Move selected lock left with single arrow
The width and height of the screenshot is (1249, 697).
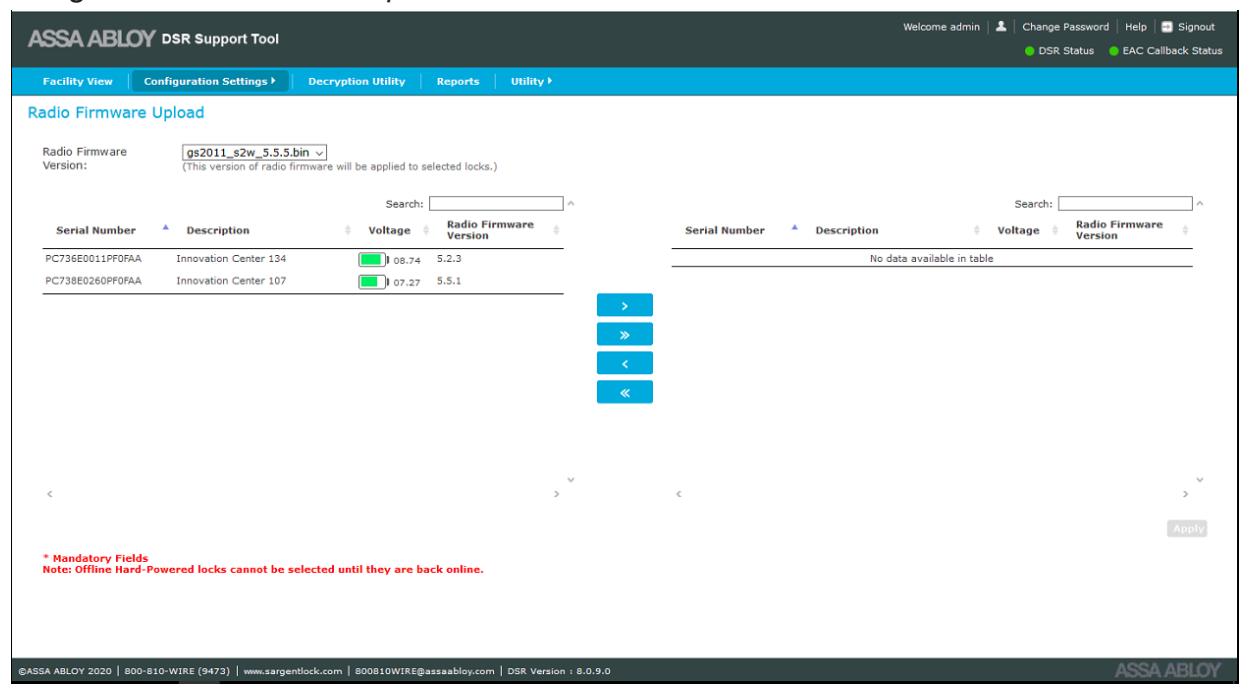click(x=624, y=362)
